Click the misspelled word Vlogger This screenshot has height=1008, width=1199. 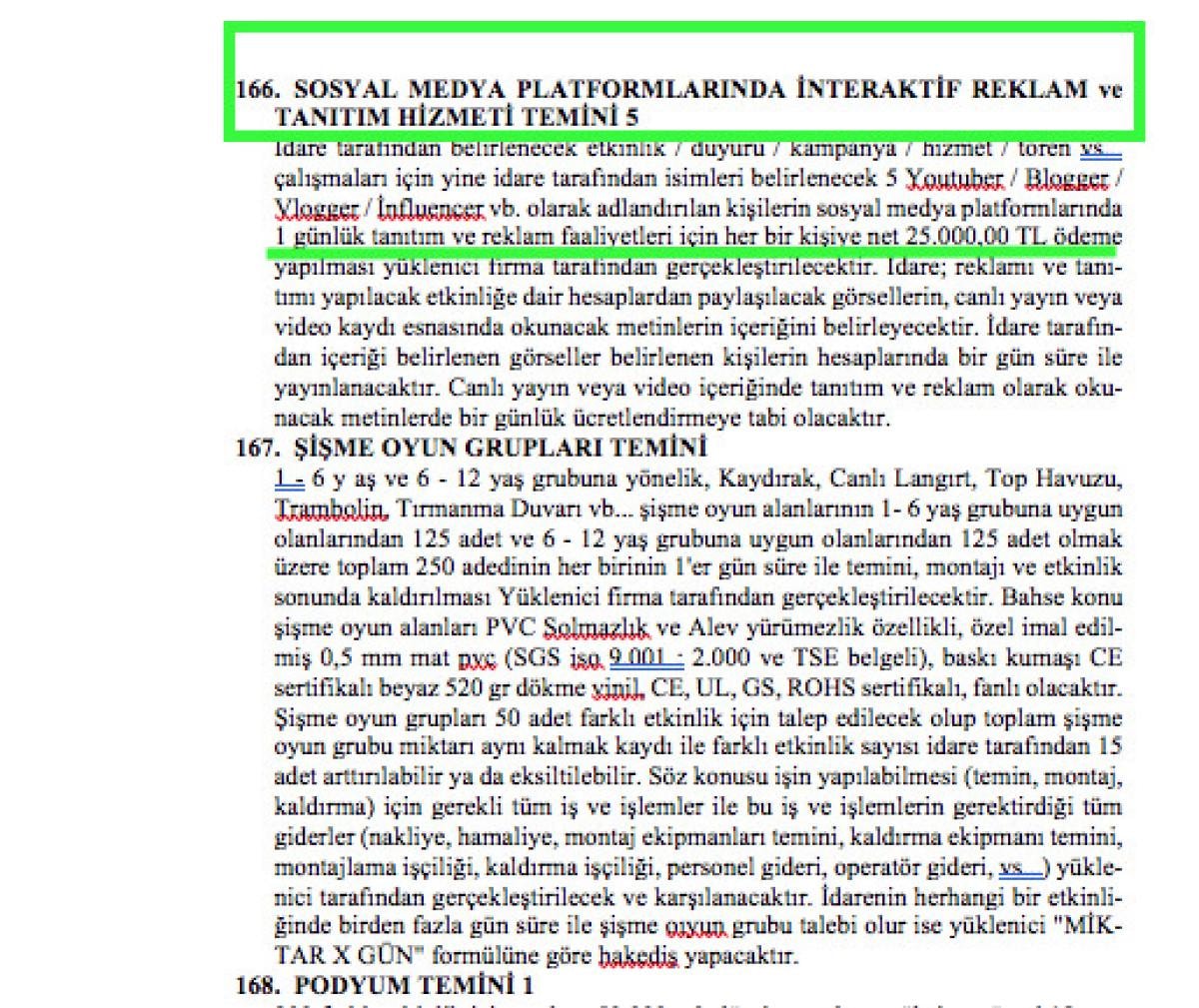(316, 209)
